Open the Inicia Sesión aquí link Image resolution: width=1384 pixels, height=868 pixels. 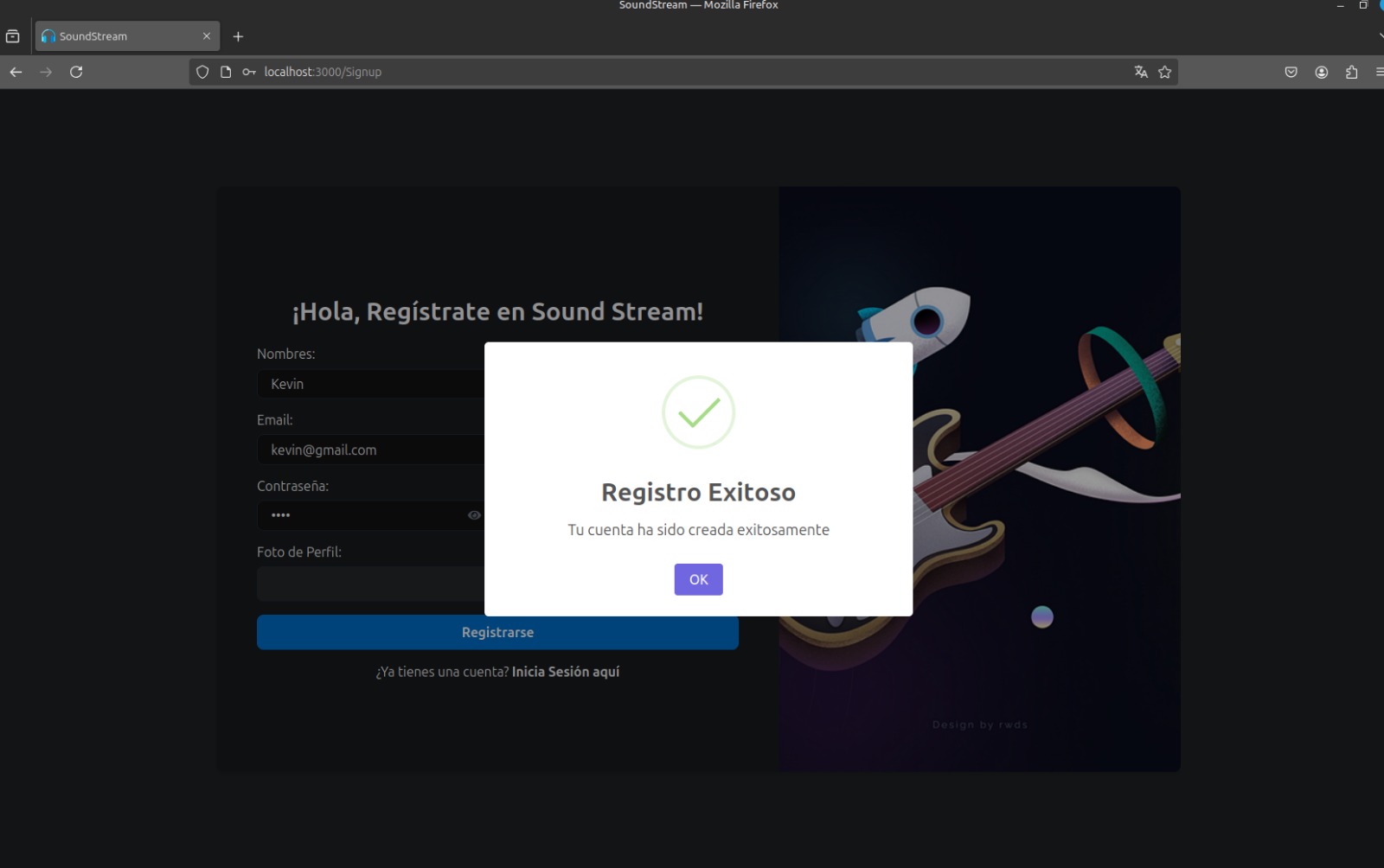(565, 672)
